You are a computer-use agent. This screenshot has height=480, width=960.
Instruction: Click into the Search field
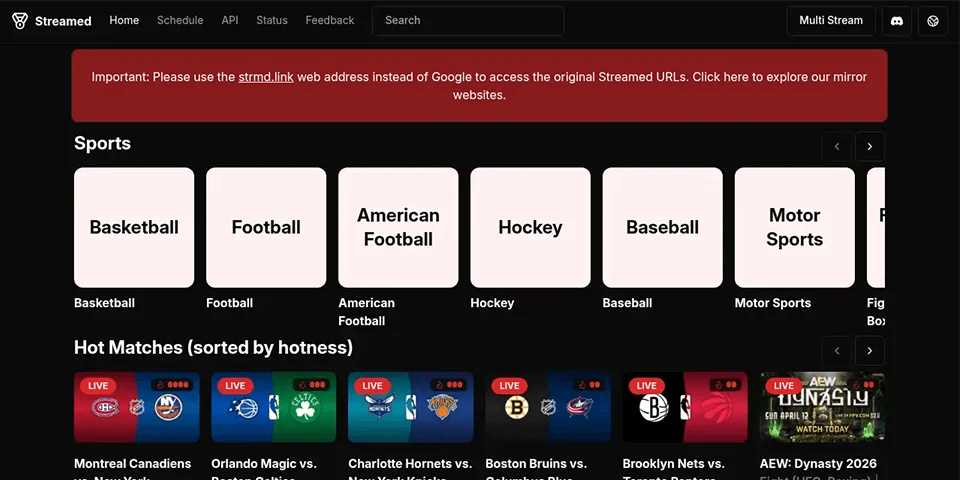point(468,21)
